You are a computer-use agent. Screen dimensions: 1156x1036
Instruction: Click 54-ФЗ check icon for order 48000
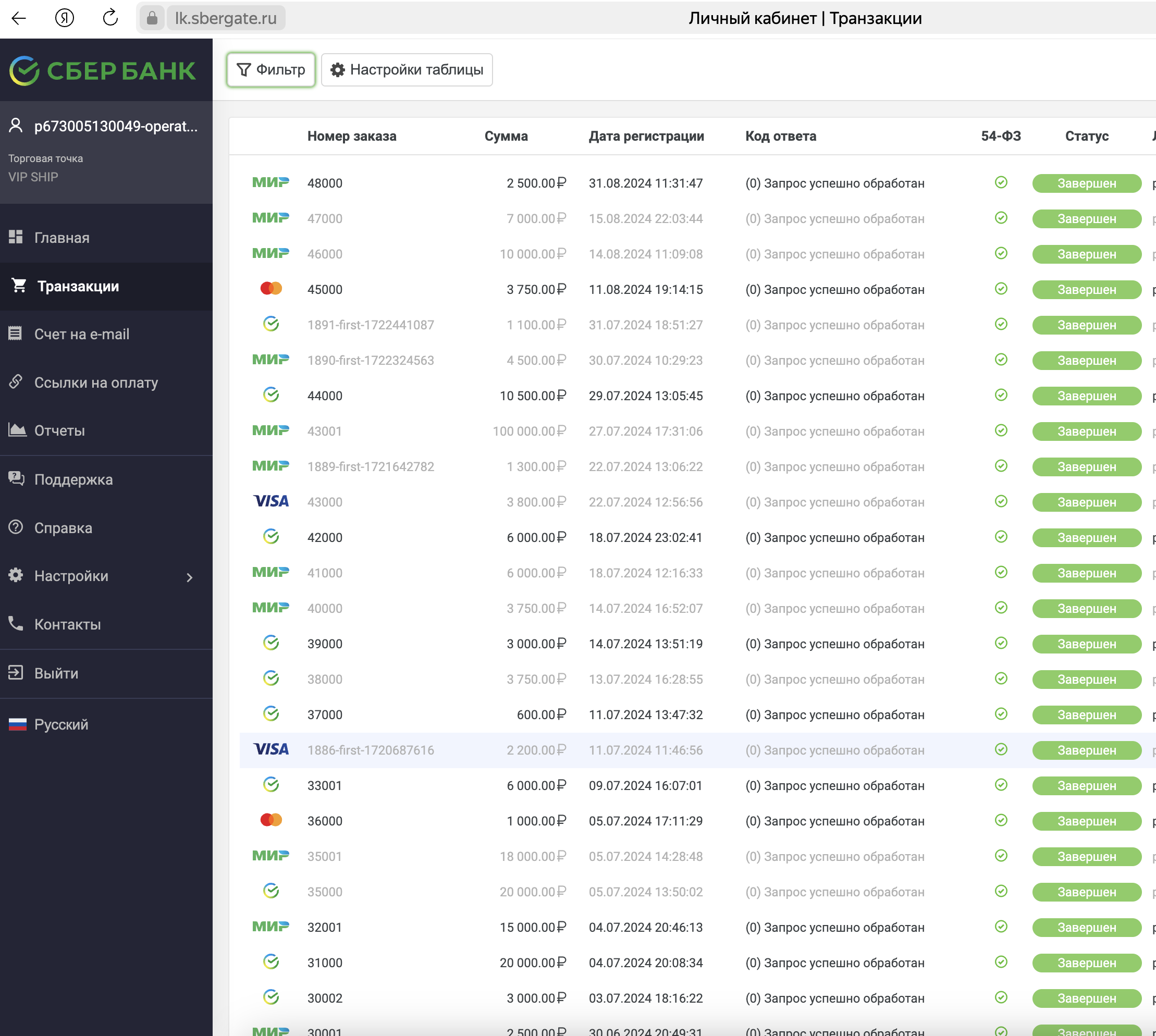(x=1001, y=183)
